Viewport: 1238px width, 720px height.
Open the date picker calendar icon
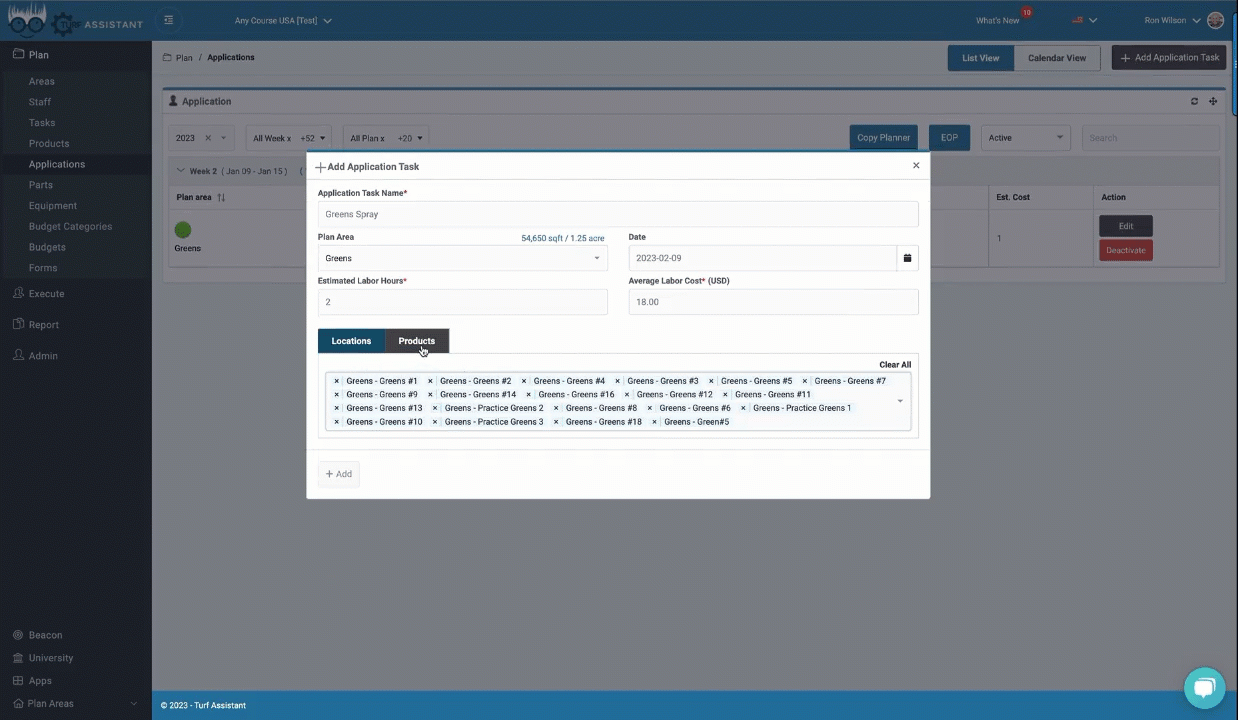tap(906, 258)
